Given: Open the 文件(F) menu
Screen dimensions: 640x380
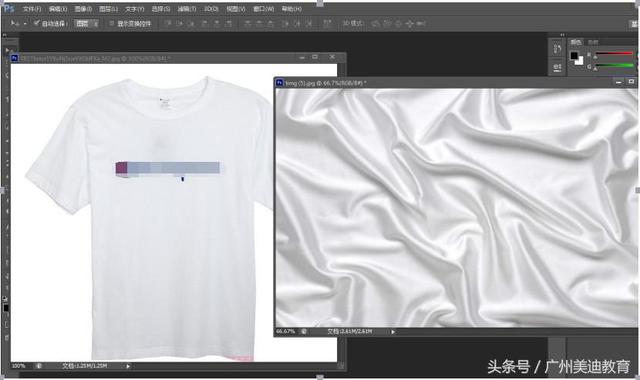Looking at the screenshot, I should point(32,9).
